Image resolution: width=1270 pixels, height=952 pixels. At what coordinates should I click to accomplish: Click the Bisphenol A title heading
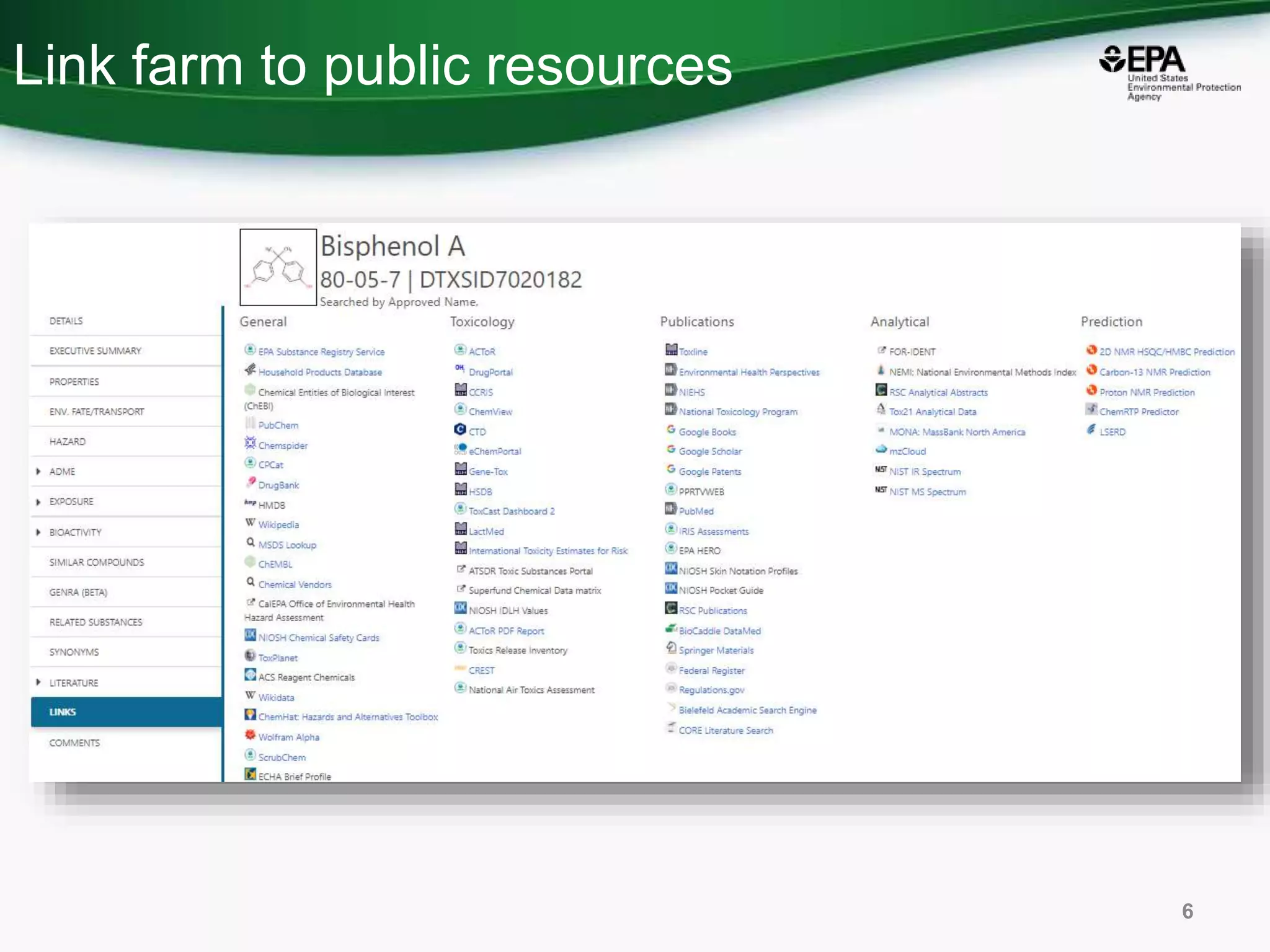393,246
